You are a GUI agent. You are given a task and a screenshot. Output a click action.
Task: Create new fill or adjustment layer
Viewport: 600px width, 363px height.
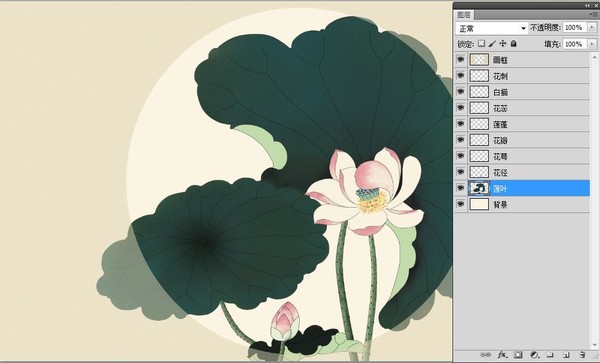click(x=535, y=355)
